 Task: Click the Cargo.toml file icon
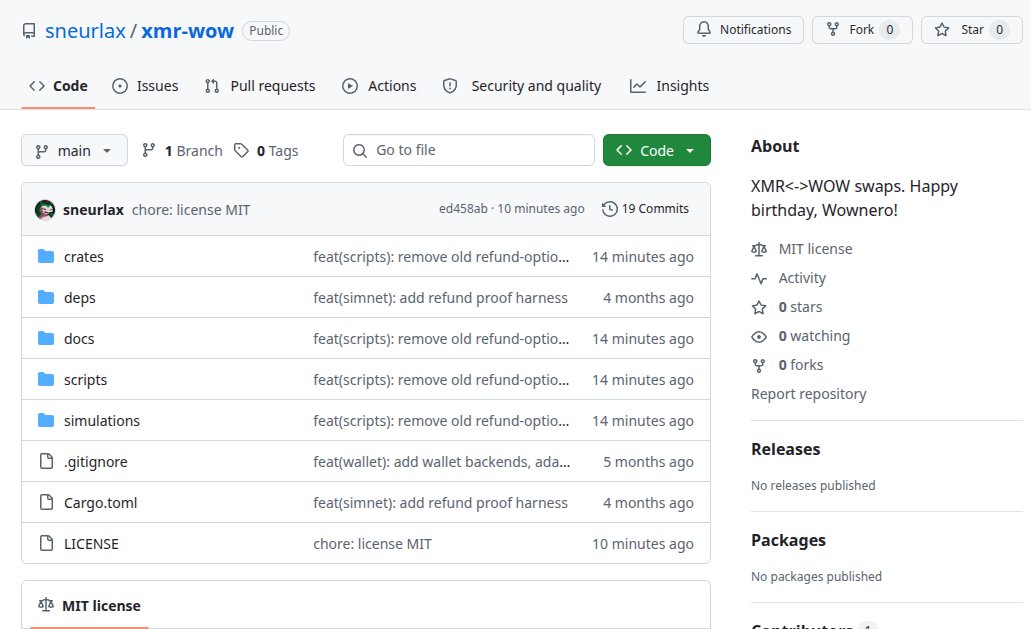[x=46, y=503]
